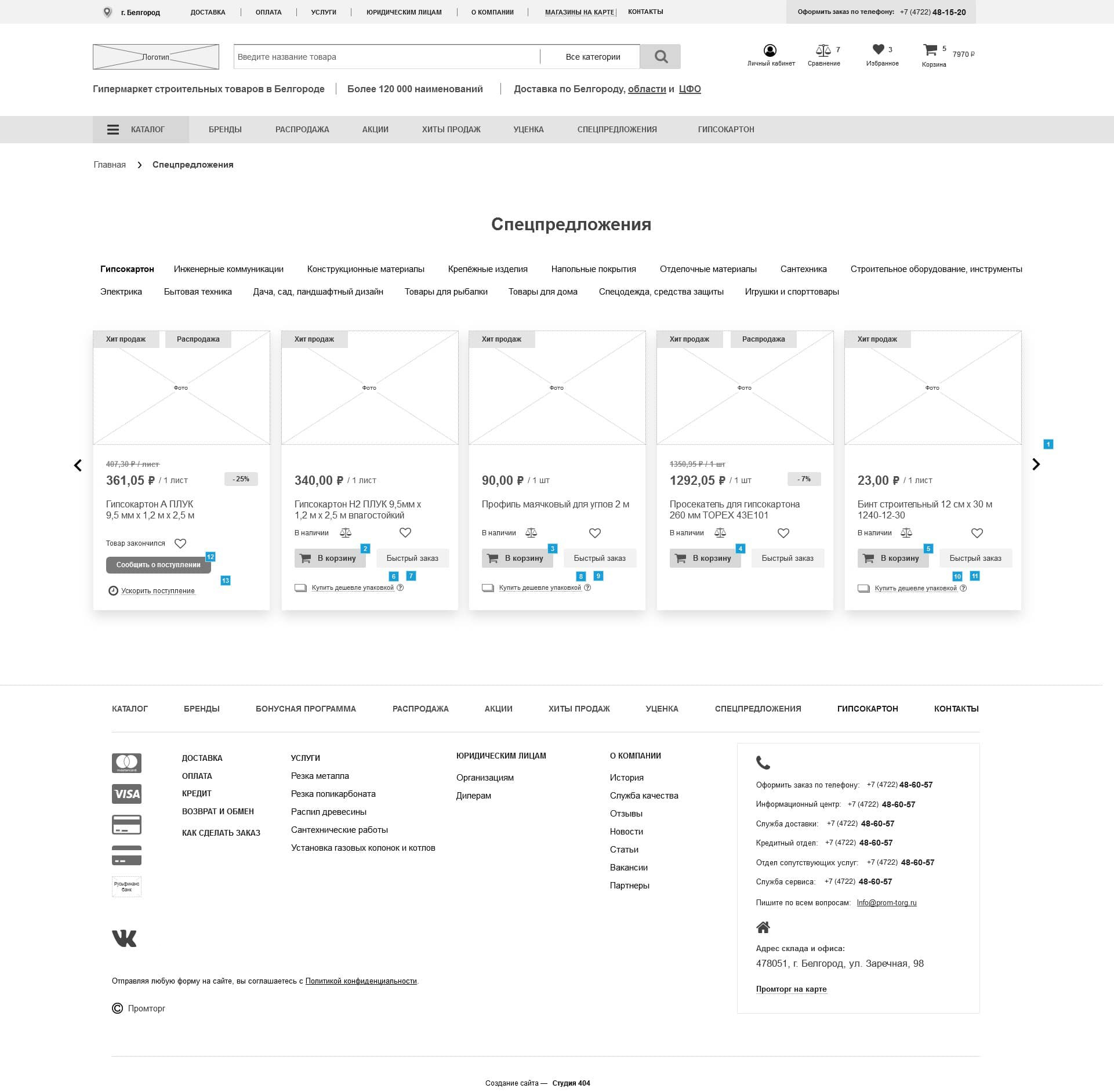
Task: Click the phone handset icon in footer
Action: [x=763, y=763]
